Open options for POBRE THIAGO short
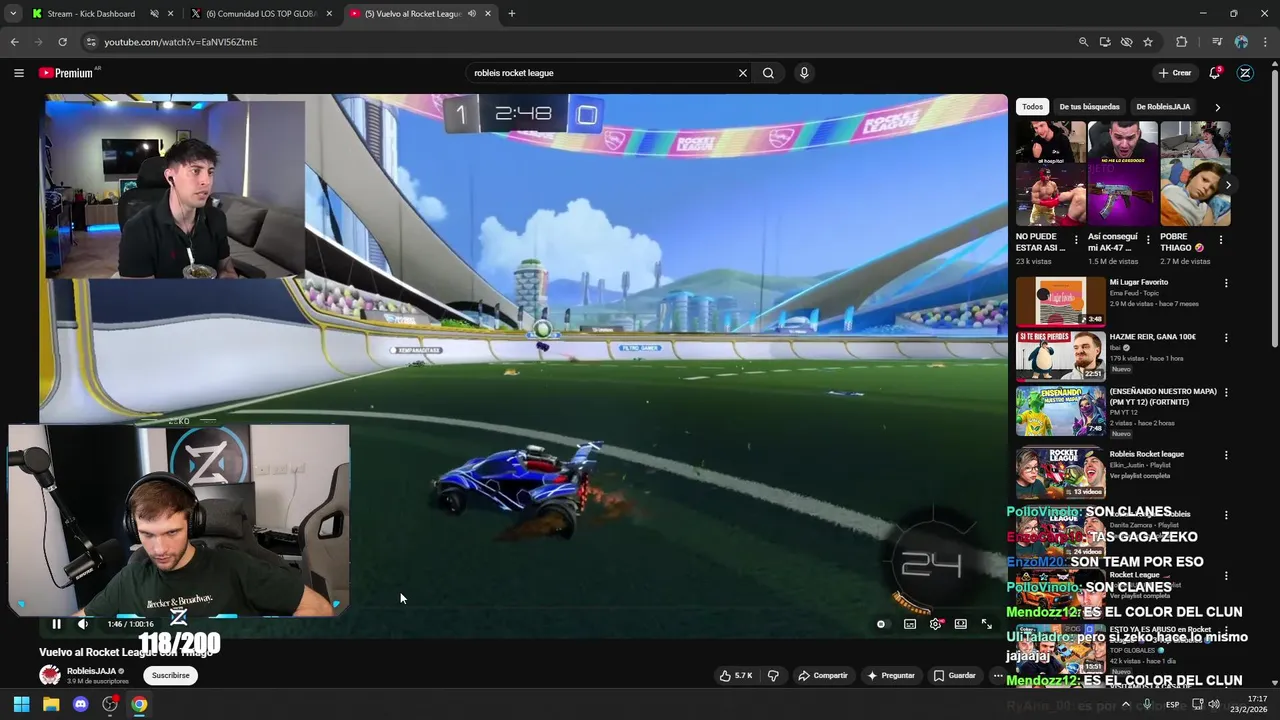 pyautogui.click(x=1220, y=240)
